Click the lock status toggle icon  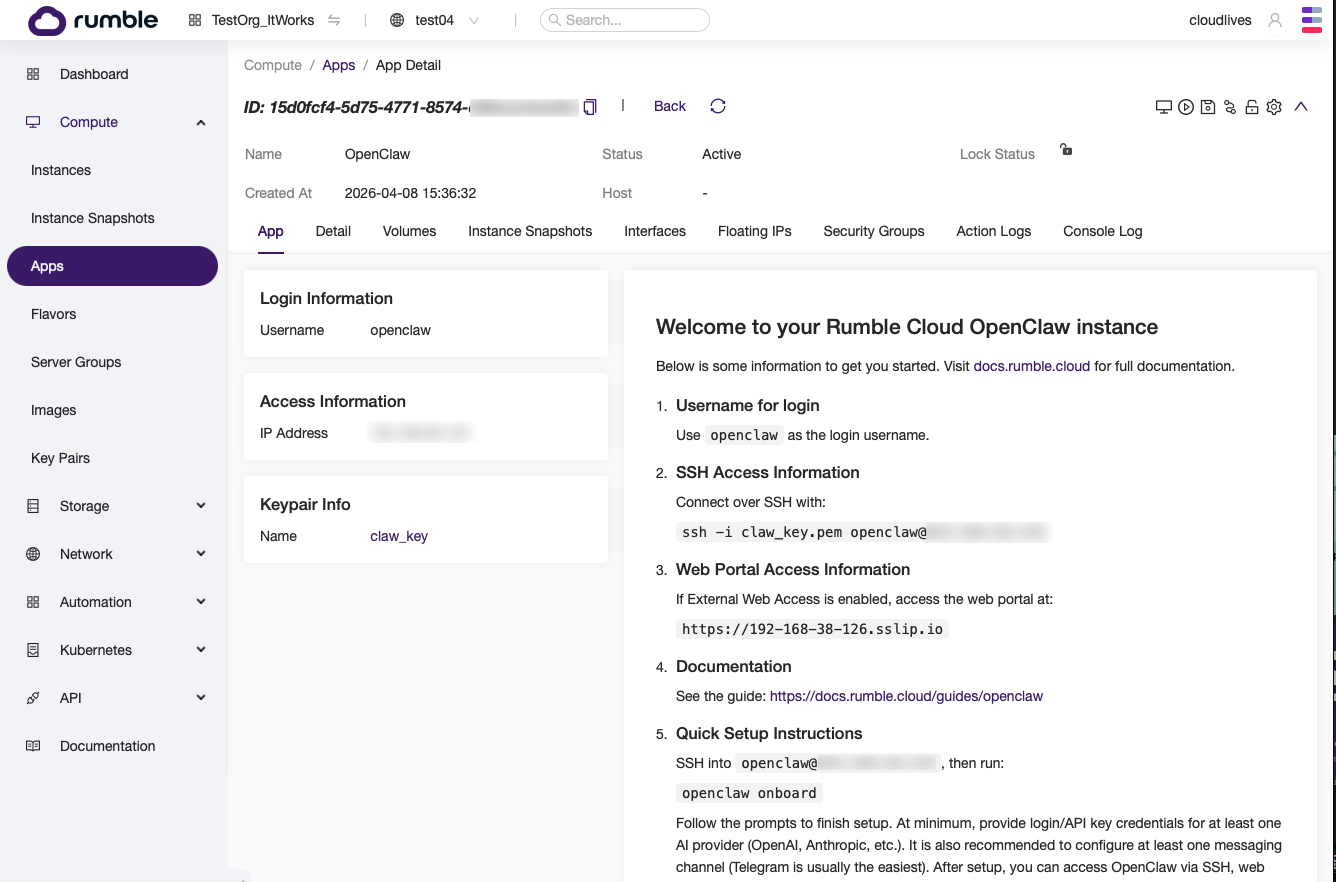click(x=1065, y=149)
